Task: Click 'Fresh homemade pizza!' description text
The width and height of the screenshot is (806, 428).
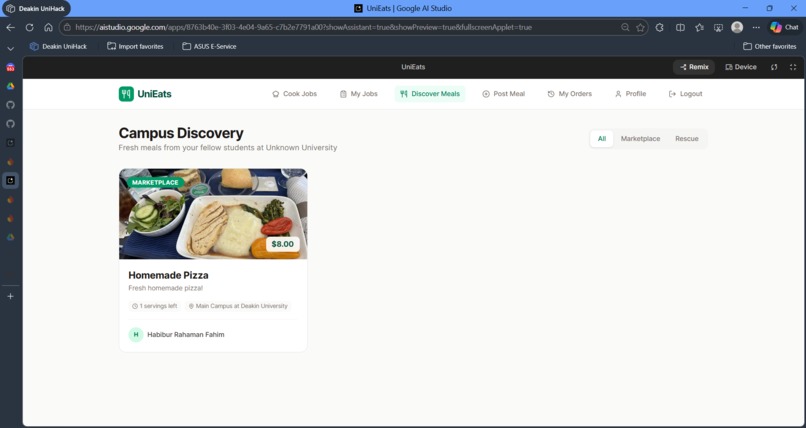Action: [166, 288]
